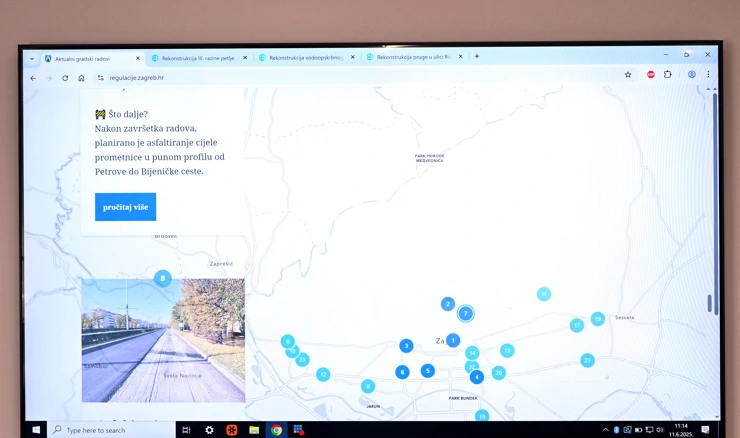Go to the browser home icon

click(81, 78)
